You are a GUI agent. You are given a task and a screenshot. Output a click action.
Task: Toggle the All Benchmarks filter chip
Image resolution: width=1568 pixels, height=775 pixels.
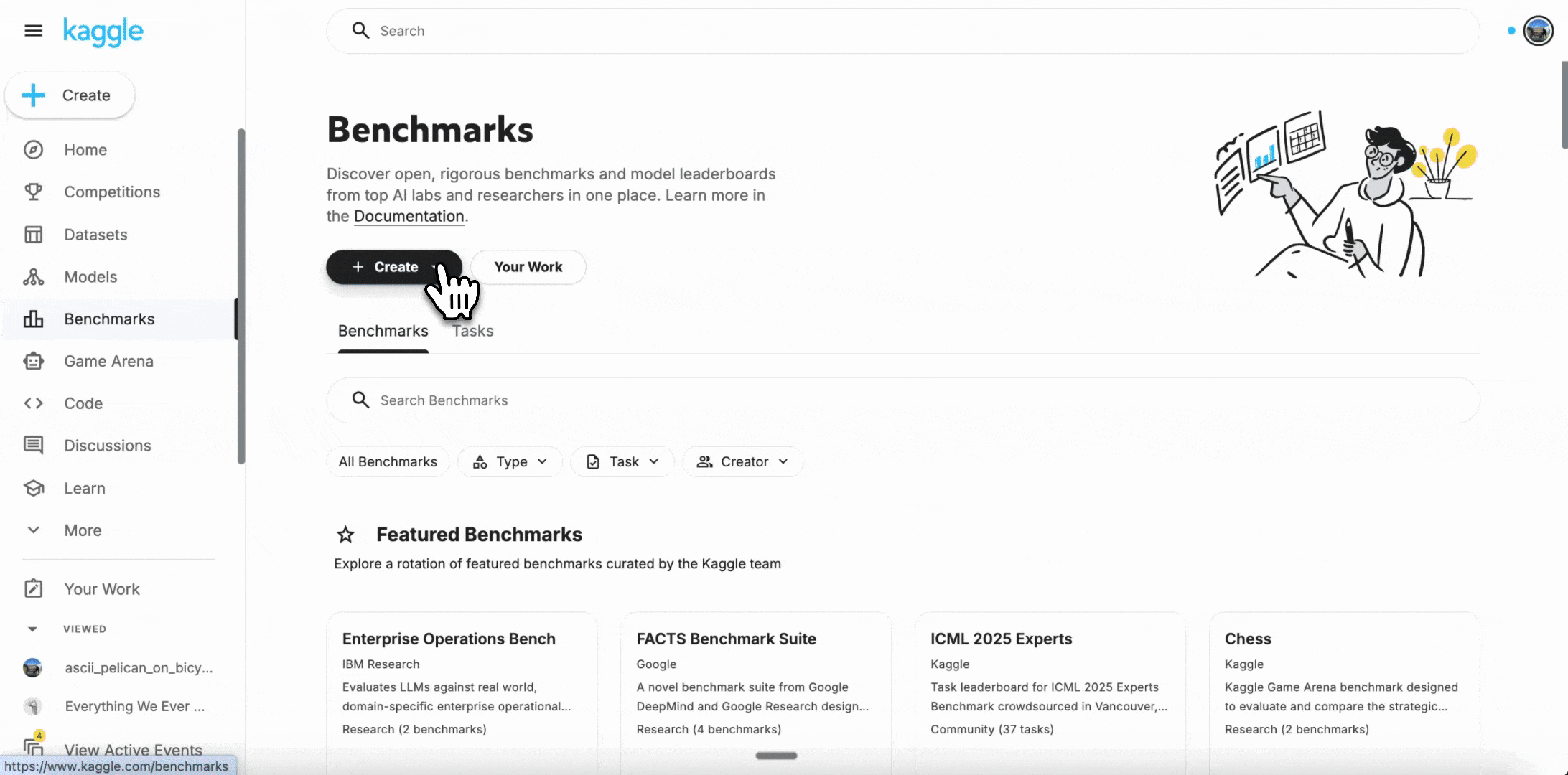tap(388, 461)
